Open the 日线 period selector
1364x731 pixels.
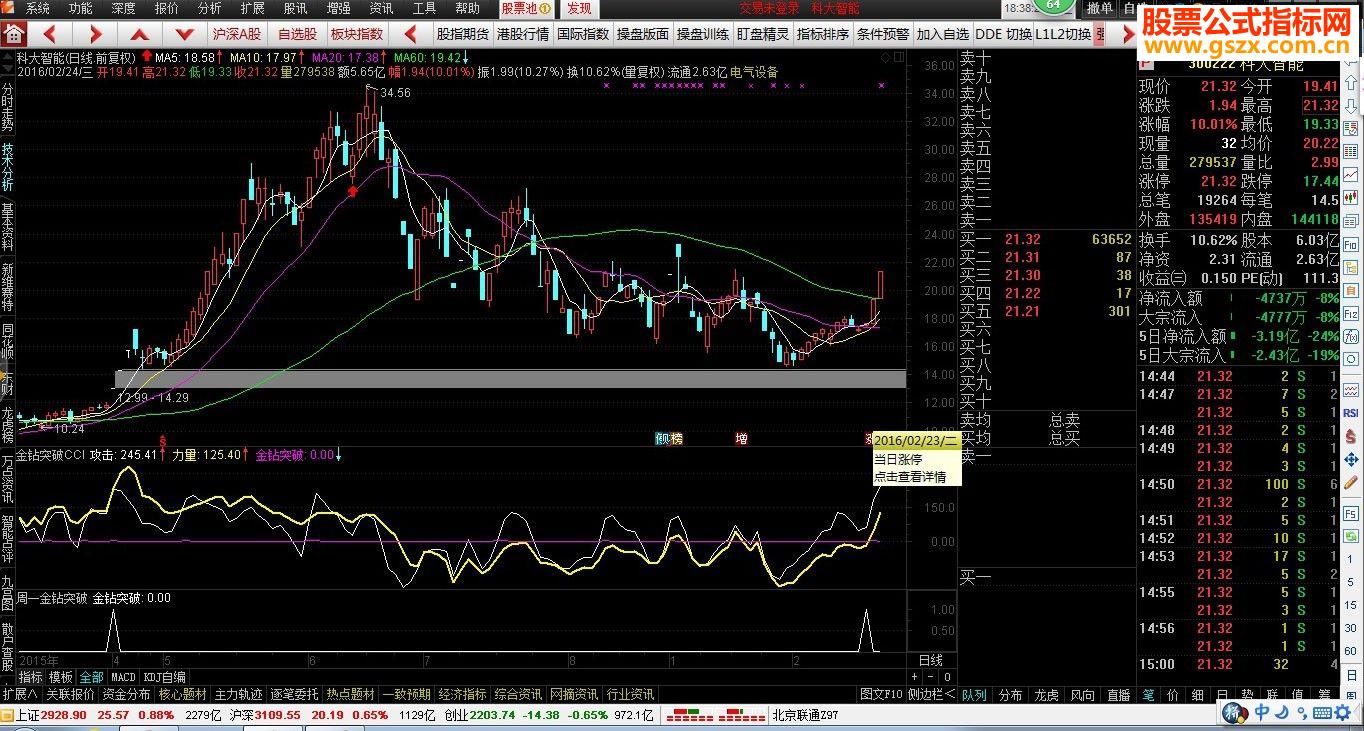click(x=931, y=660)
